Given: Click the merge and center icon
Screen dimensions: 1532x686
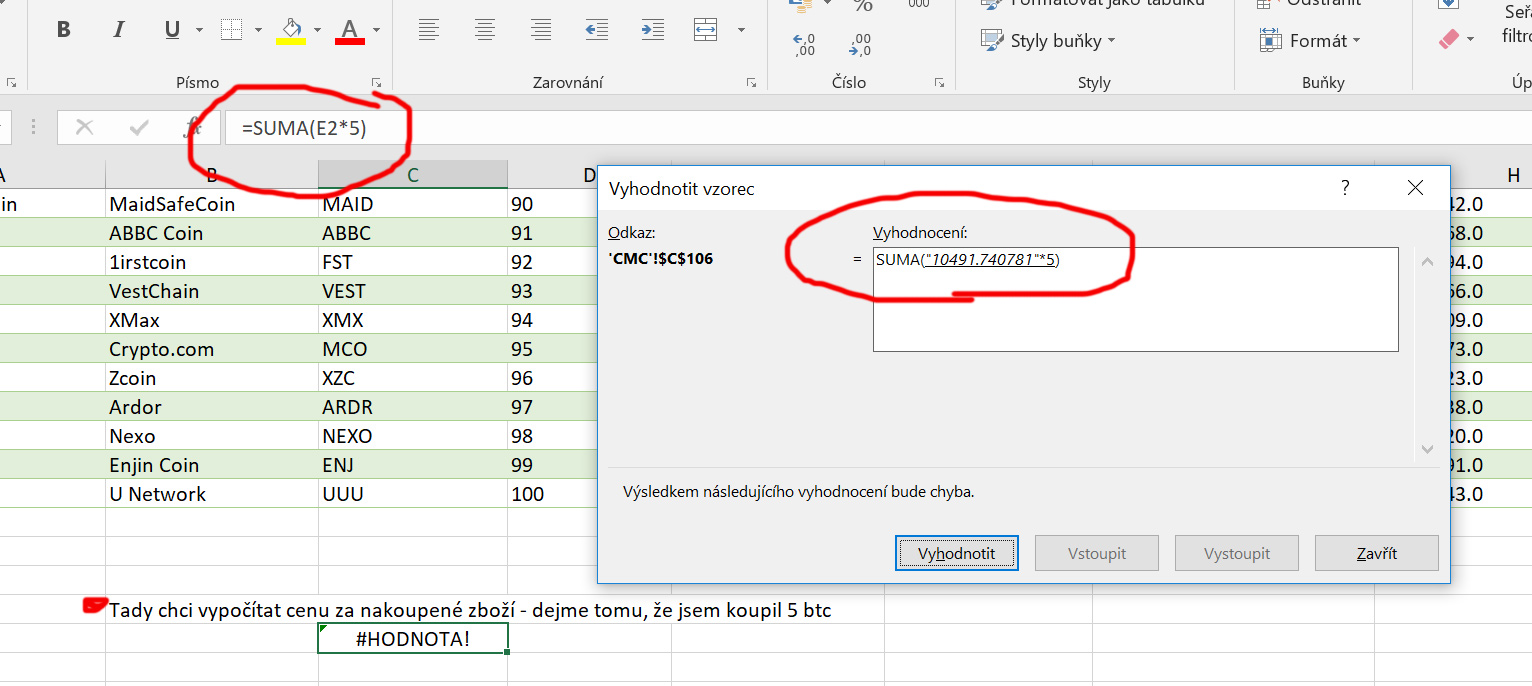Looking at the screenshot, I should pyautogui.click(x=706, y=30).
